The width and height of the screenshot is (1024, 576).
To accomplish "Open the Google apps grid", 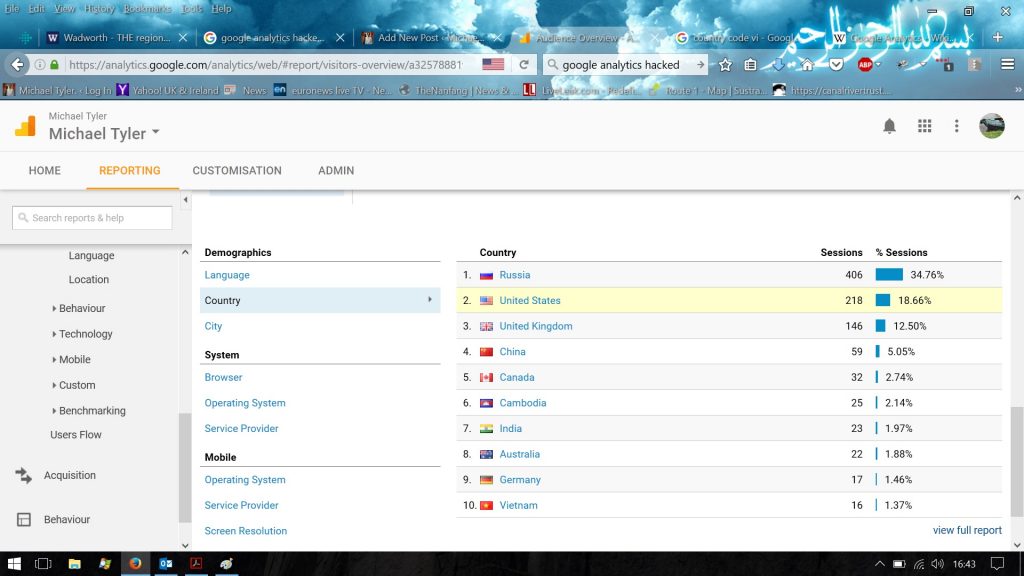I will (x=925, y=126).
